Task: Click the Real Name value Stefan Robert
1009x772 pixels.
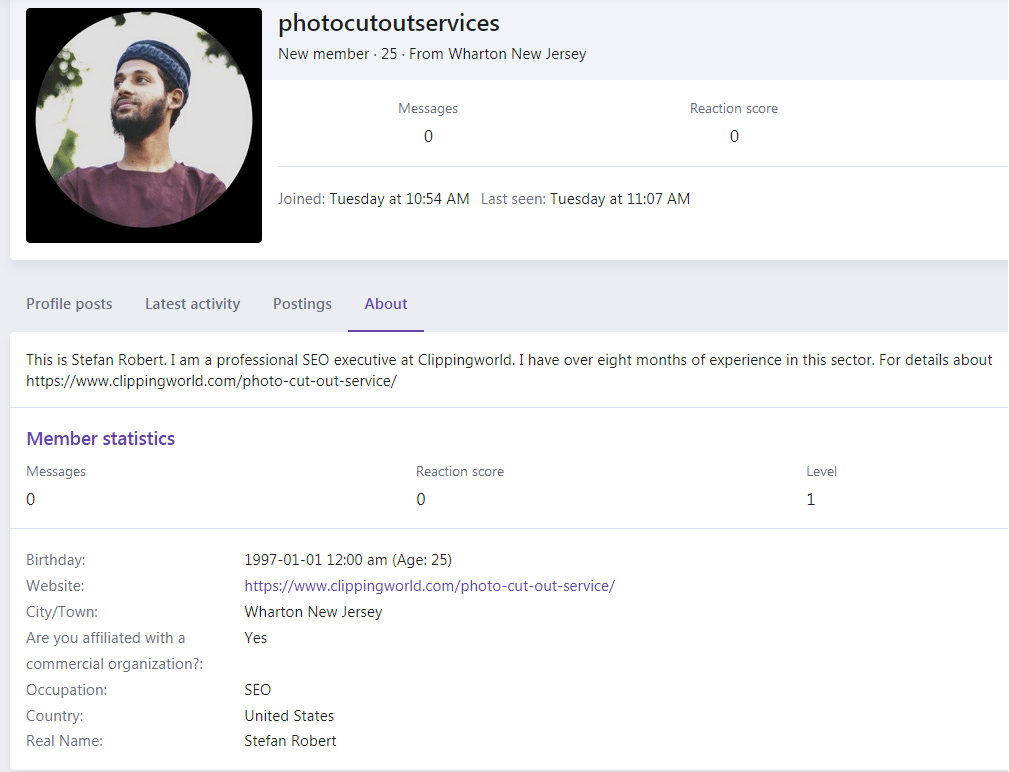Action: click(290, 741)
